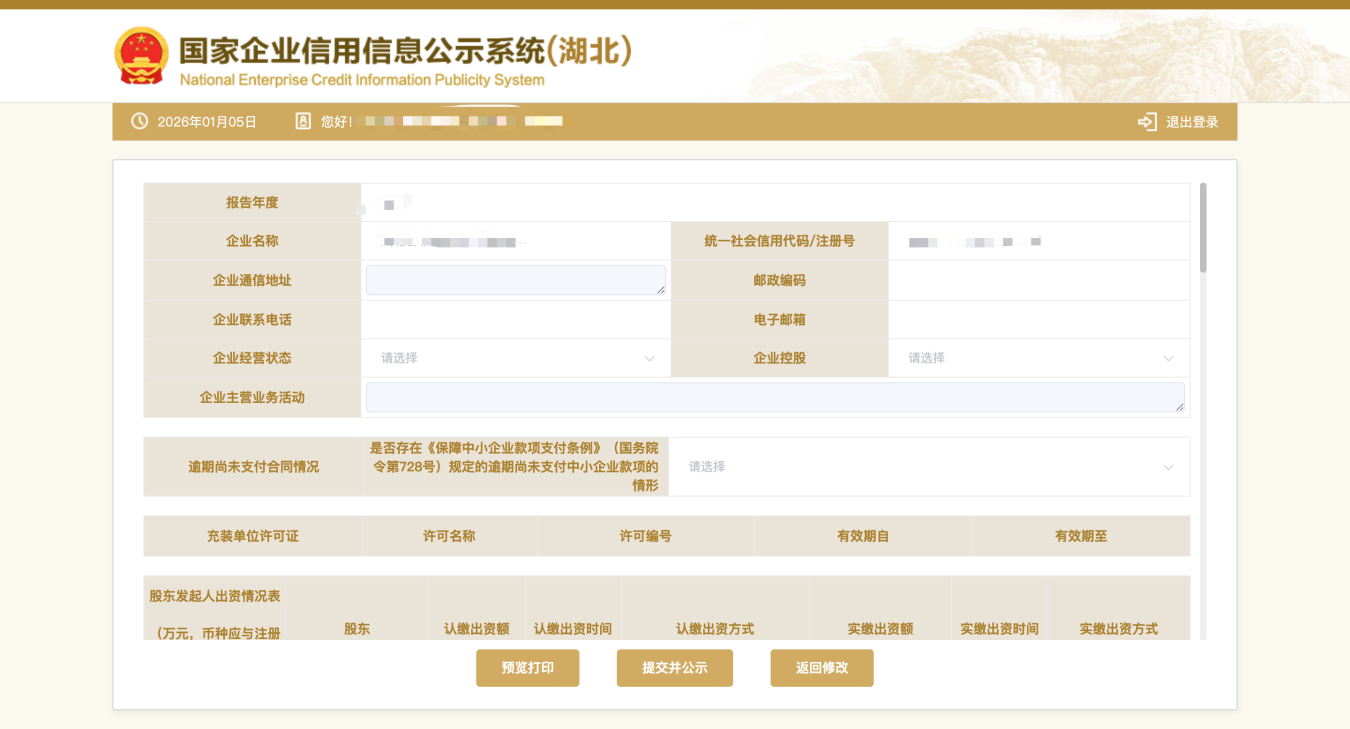Click the logout arrow icon
Viewport: 1350px width, 729px height.
[x=1147, y=122]
